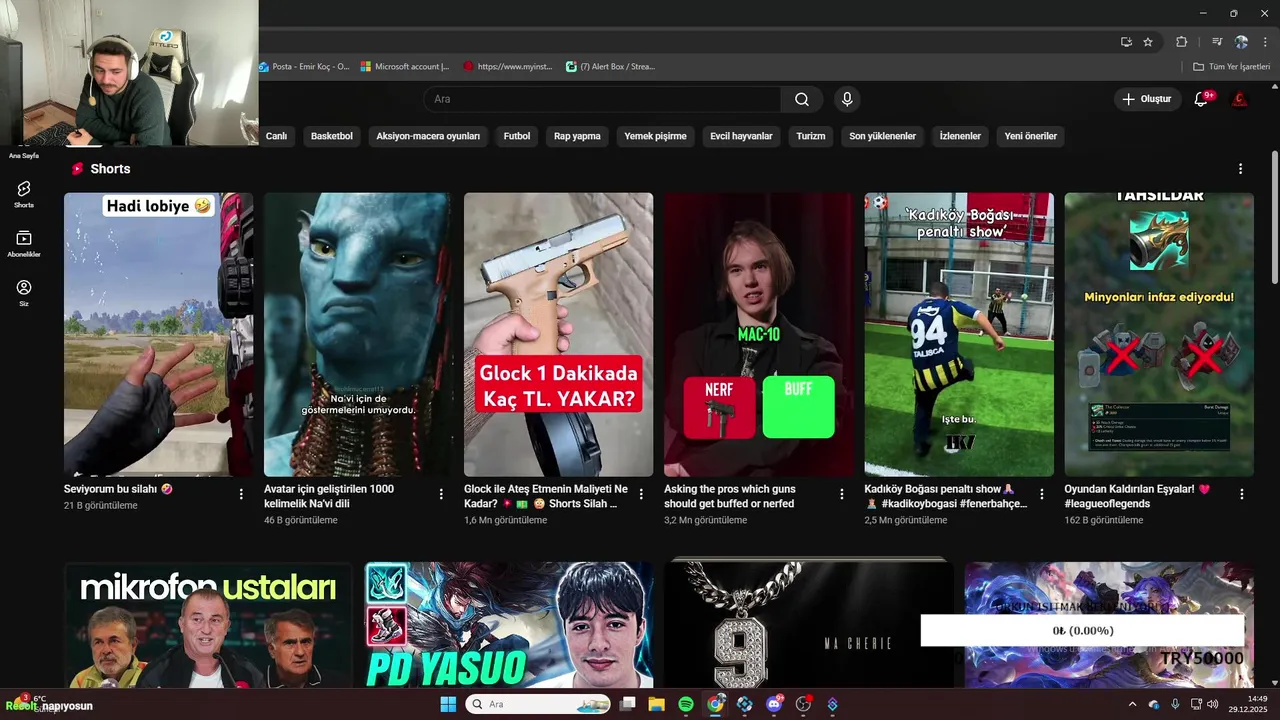This screenshot has width=1280, height=720.
Task: Play the MAC-10 Nerf Buff short thumbnail
Action: [x=759, y=335]
